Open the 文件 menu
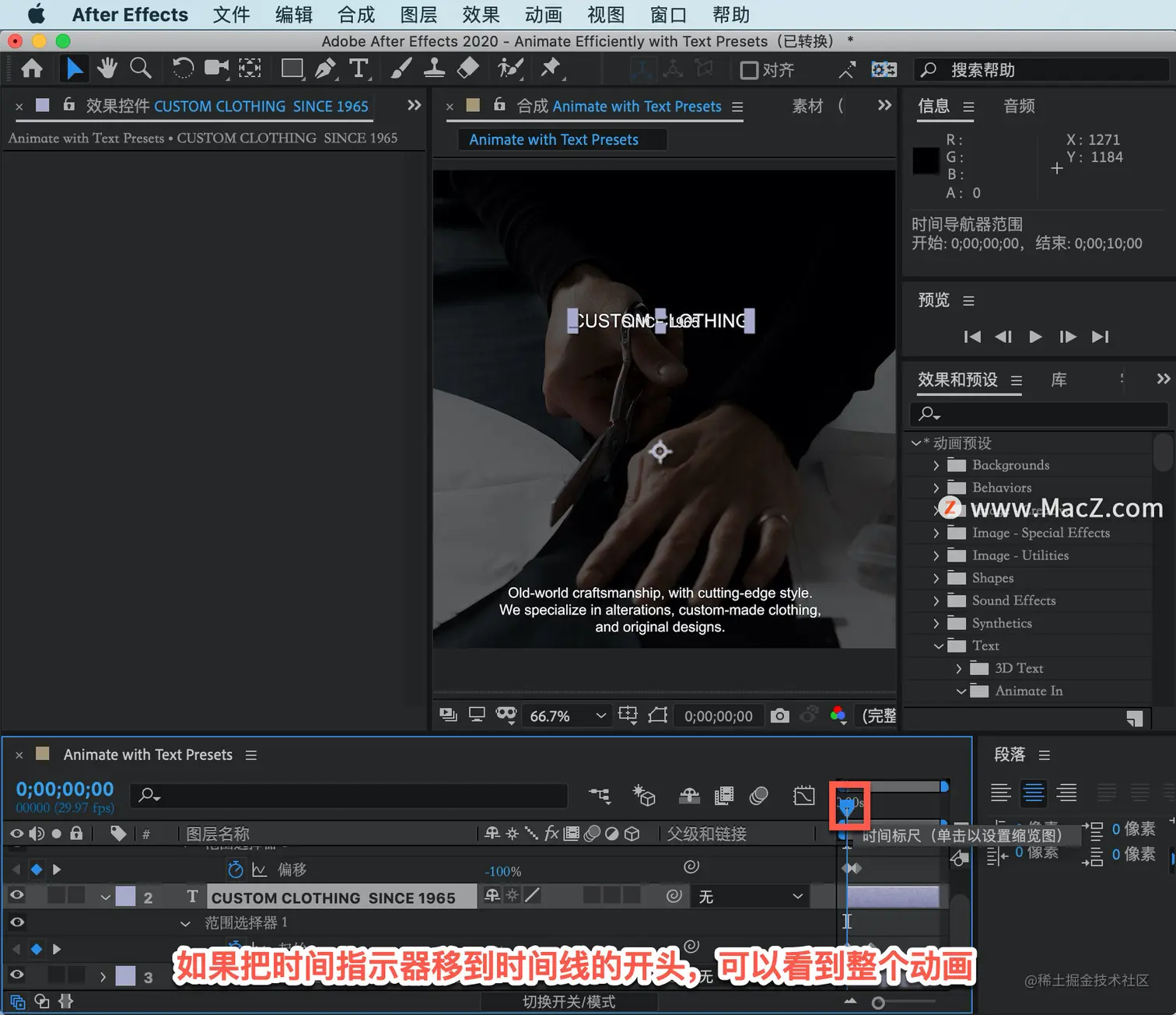The width and height of the screenshot is (1176, 1015). tap(231, 15)
